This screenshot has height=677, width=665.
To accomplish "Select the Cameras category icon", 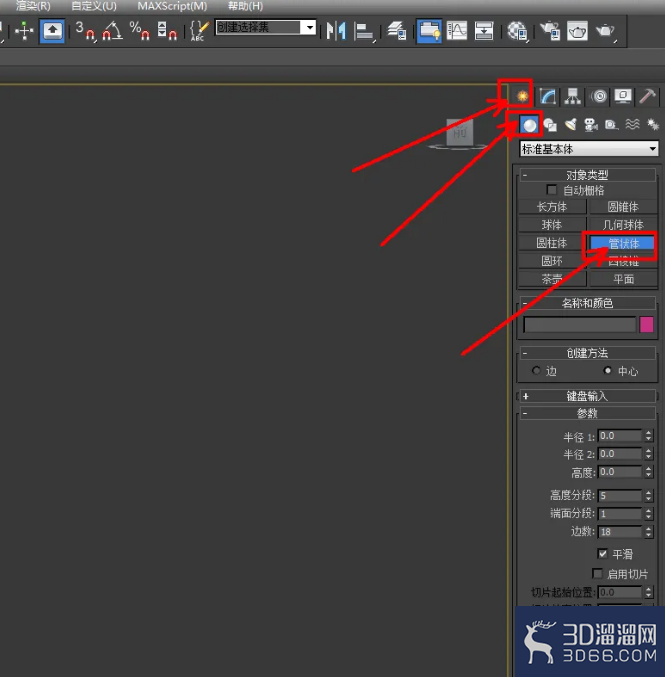I will [x=591, y=125].
